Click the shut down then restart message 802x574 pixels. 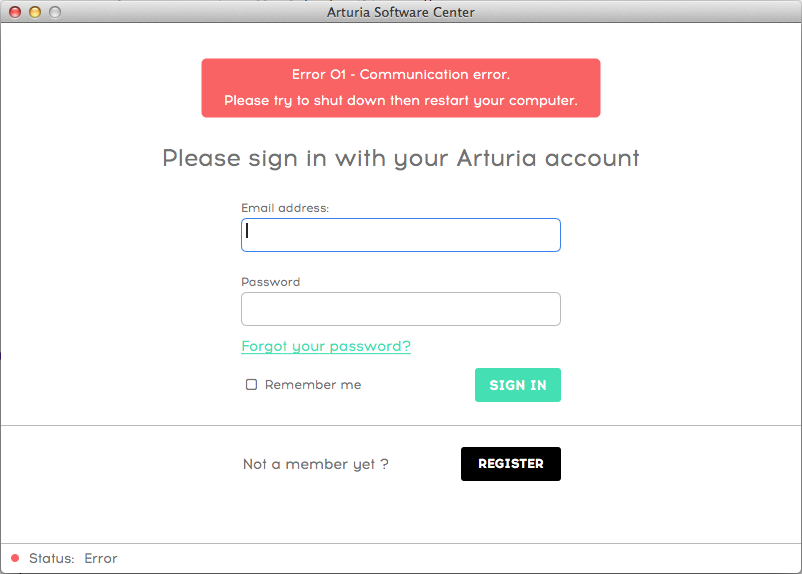pos(401,100)
